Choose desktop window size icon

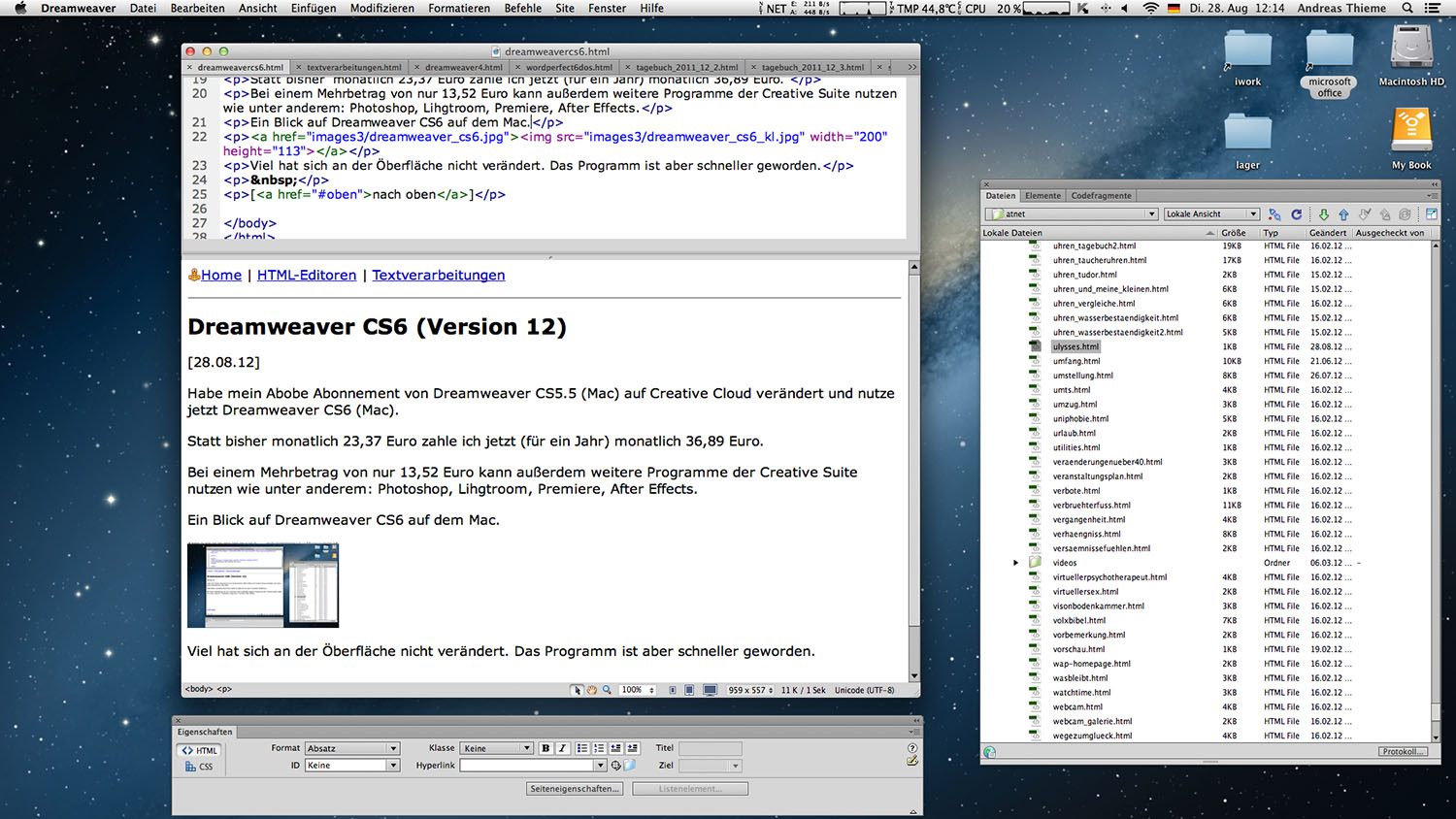tap(711, 690)
